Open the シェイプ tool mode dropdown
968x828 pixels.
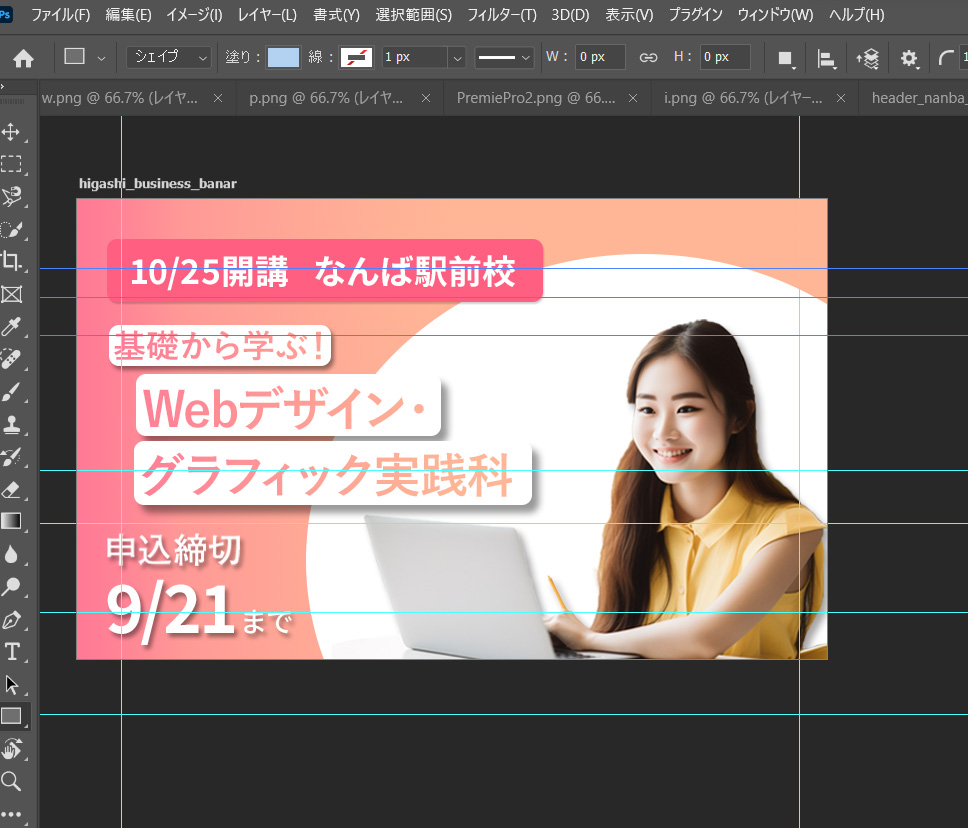click(169, 57)
